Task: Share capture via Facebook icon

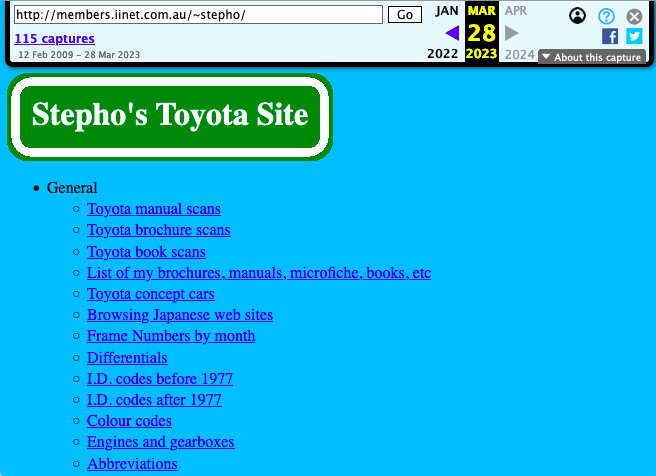Action: [x=610, y=36]
